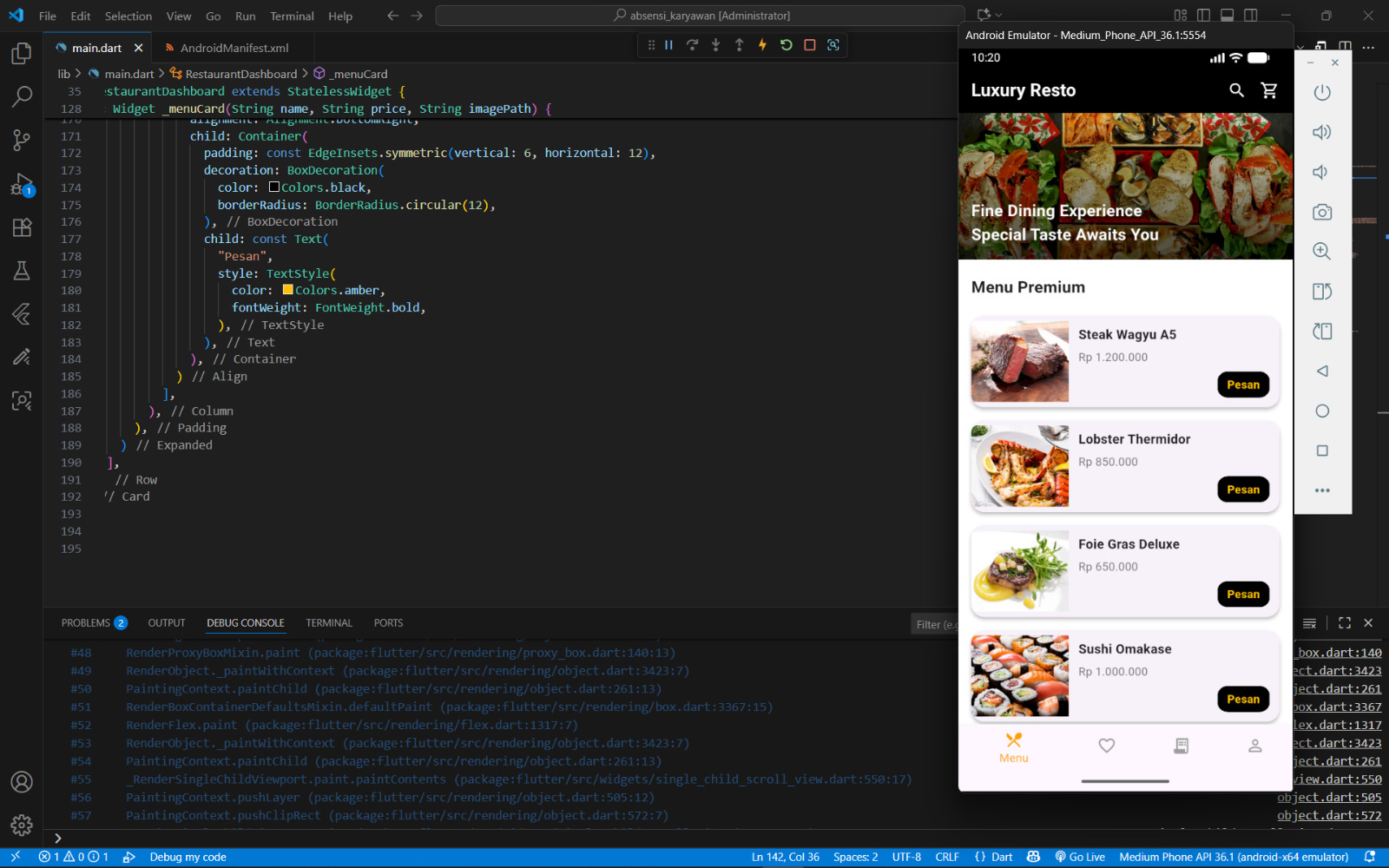This screenshot has height=868, width=1389.
Task: Click the amber color swatch on line 180
Action: tap(288, 290)
